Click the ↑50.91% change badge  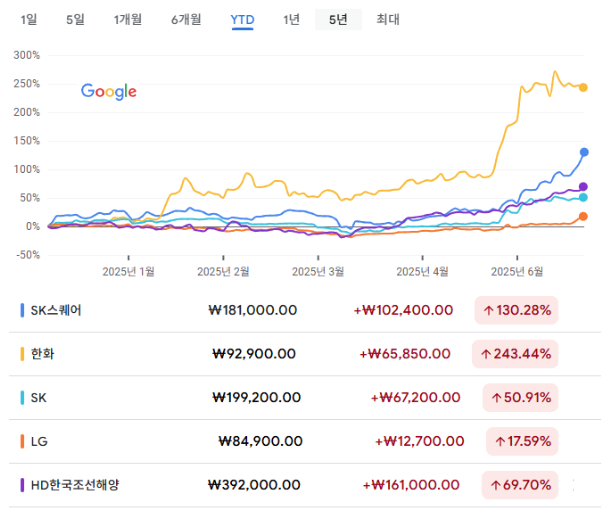click(520, 398)
